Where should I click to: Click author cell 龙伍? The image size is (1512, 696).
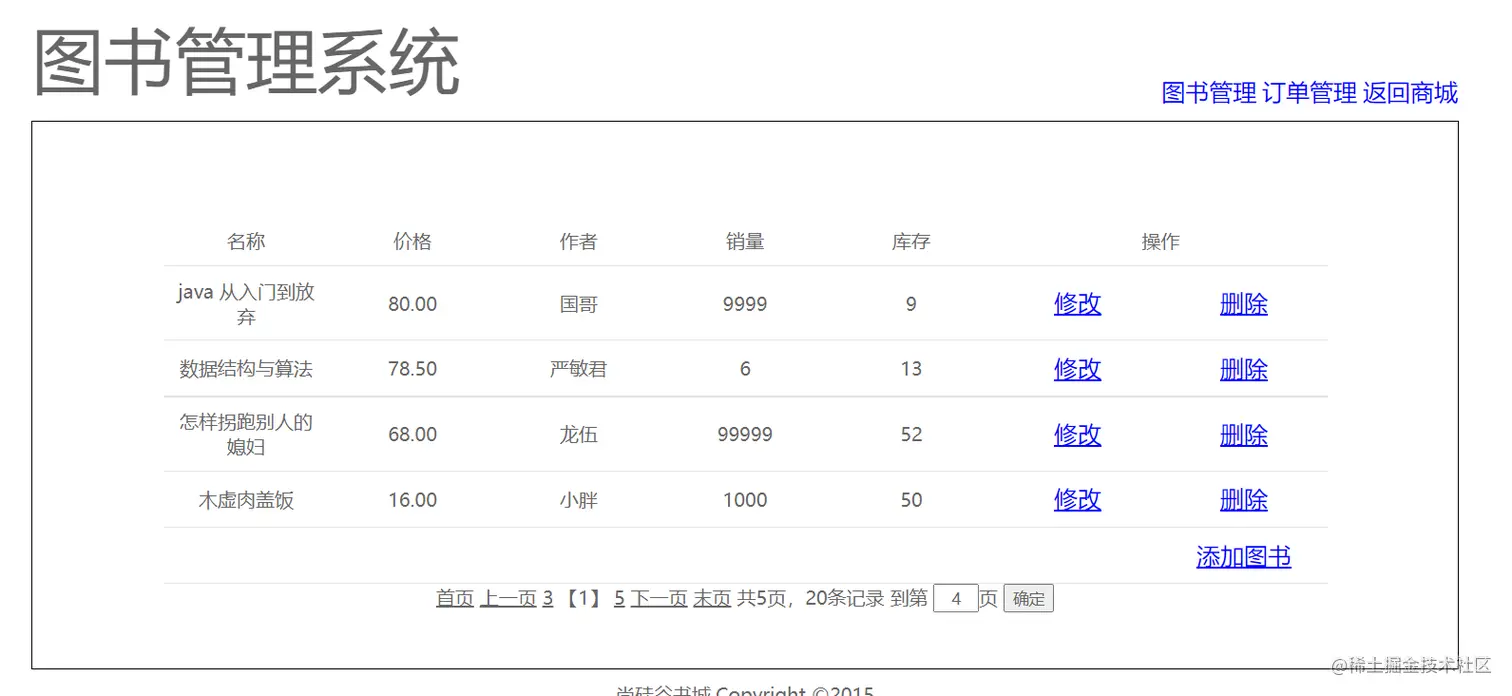[578, 435]
